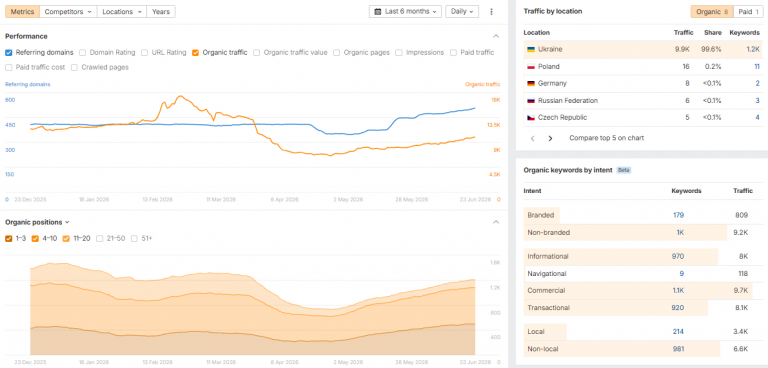Uncheck the Referring domains checkbox
The width and height of the screenshot is (768, 368).
pos(8,52)
